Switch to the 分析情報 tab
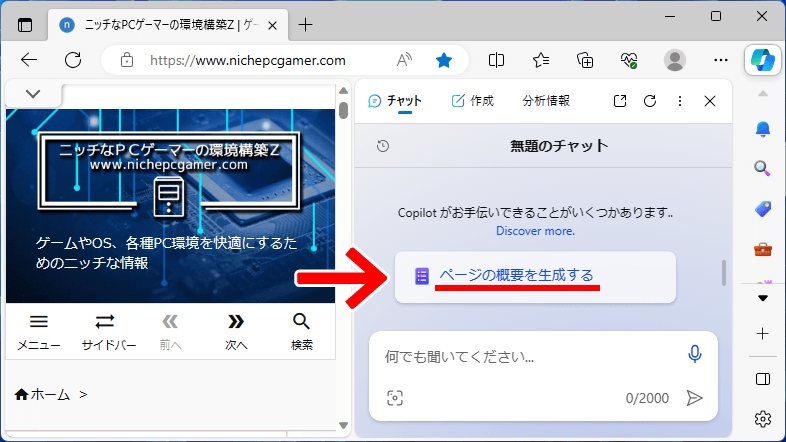Screen dimensions: 786x442 click(x=546, y=101)
